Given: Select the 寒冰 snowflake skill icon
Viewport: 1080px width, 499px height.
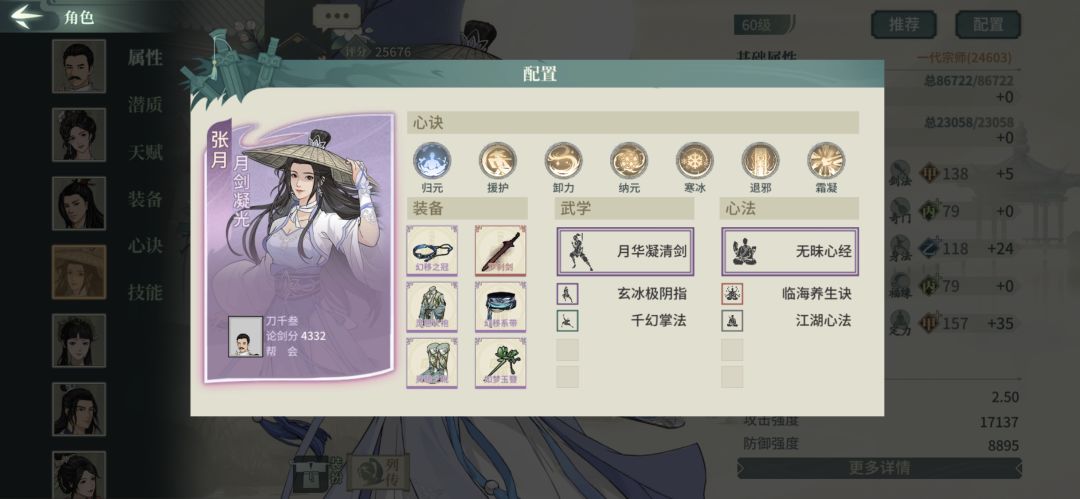Looking at the screenshot, I should coord(694,161).
